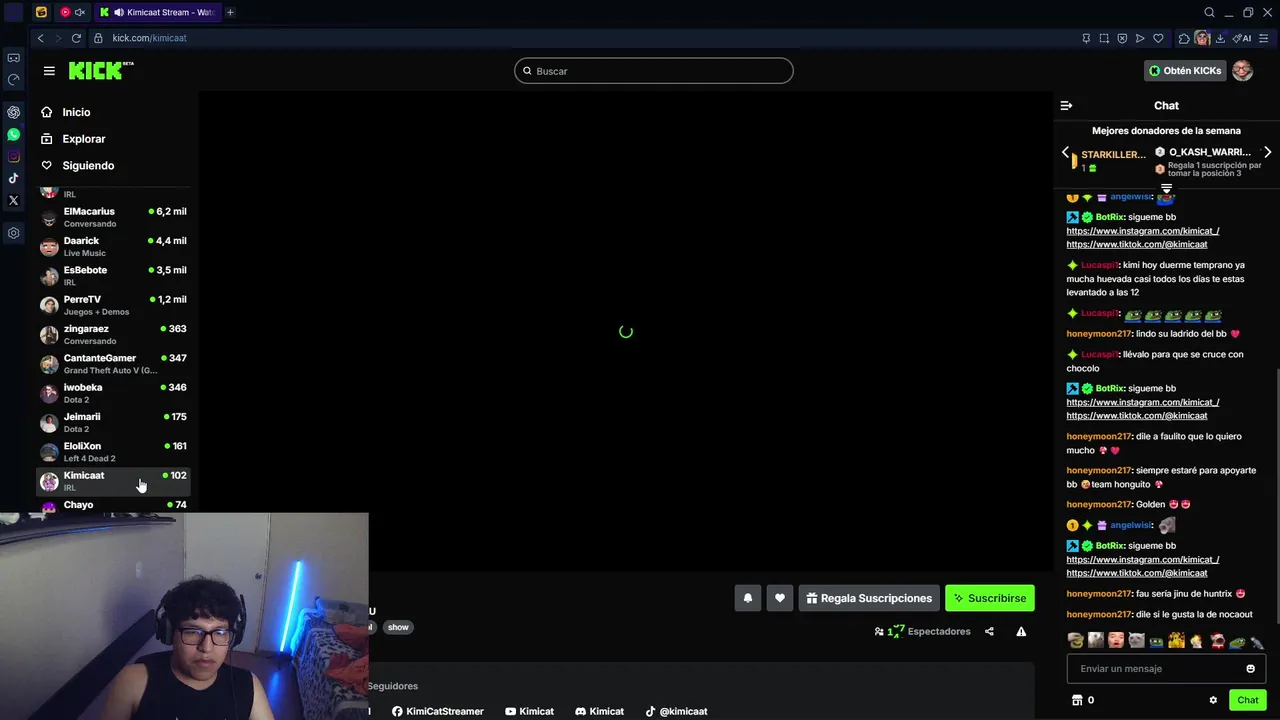Expand the donor leaderboard handle

(x=1166, y=188)
